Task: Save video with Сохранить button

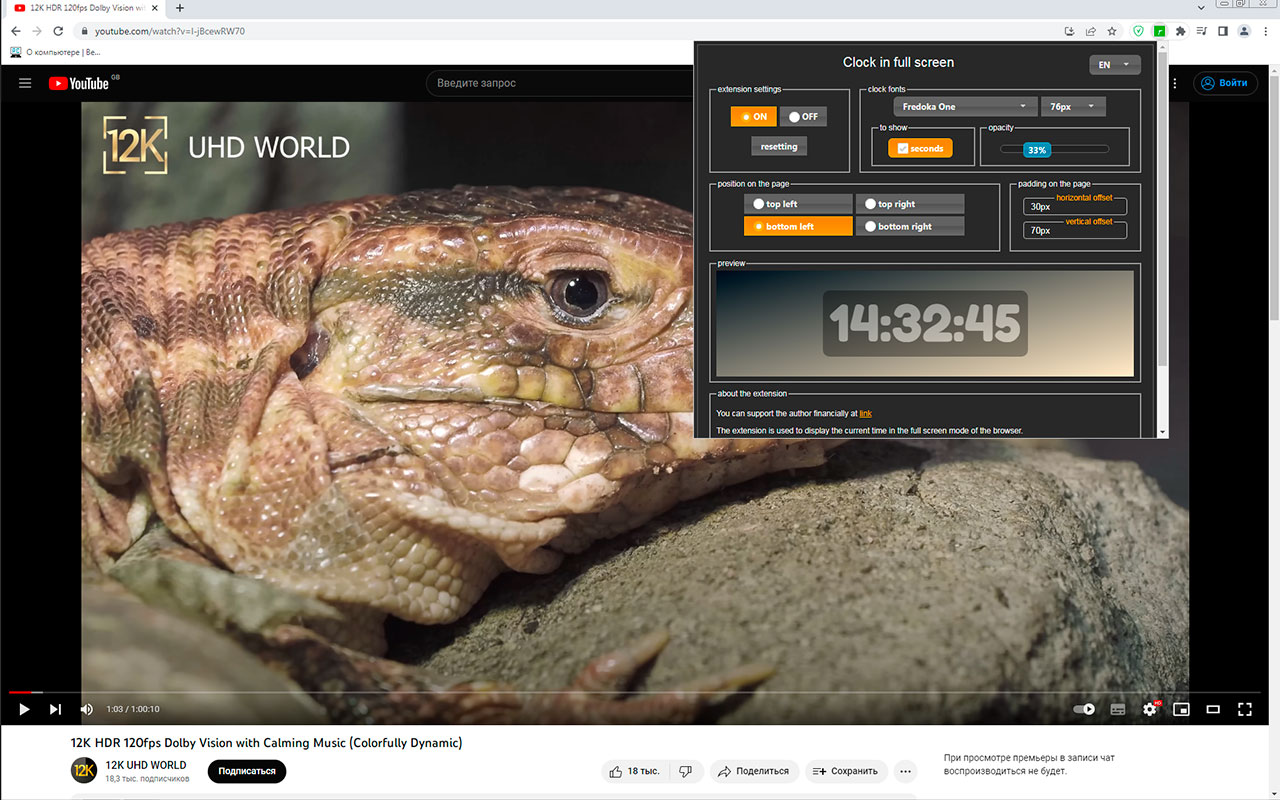Action: [846, 771]
